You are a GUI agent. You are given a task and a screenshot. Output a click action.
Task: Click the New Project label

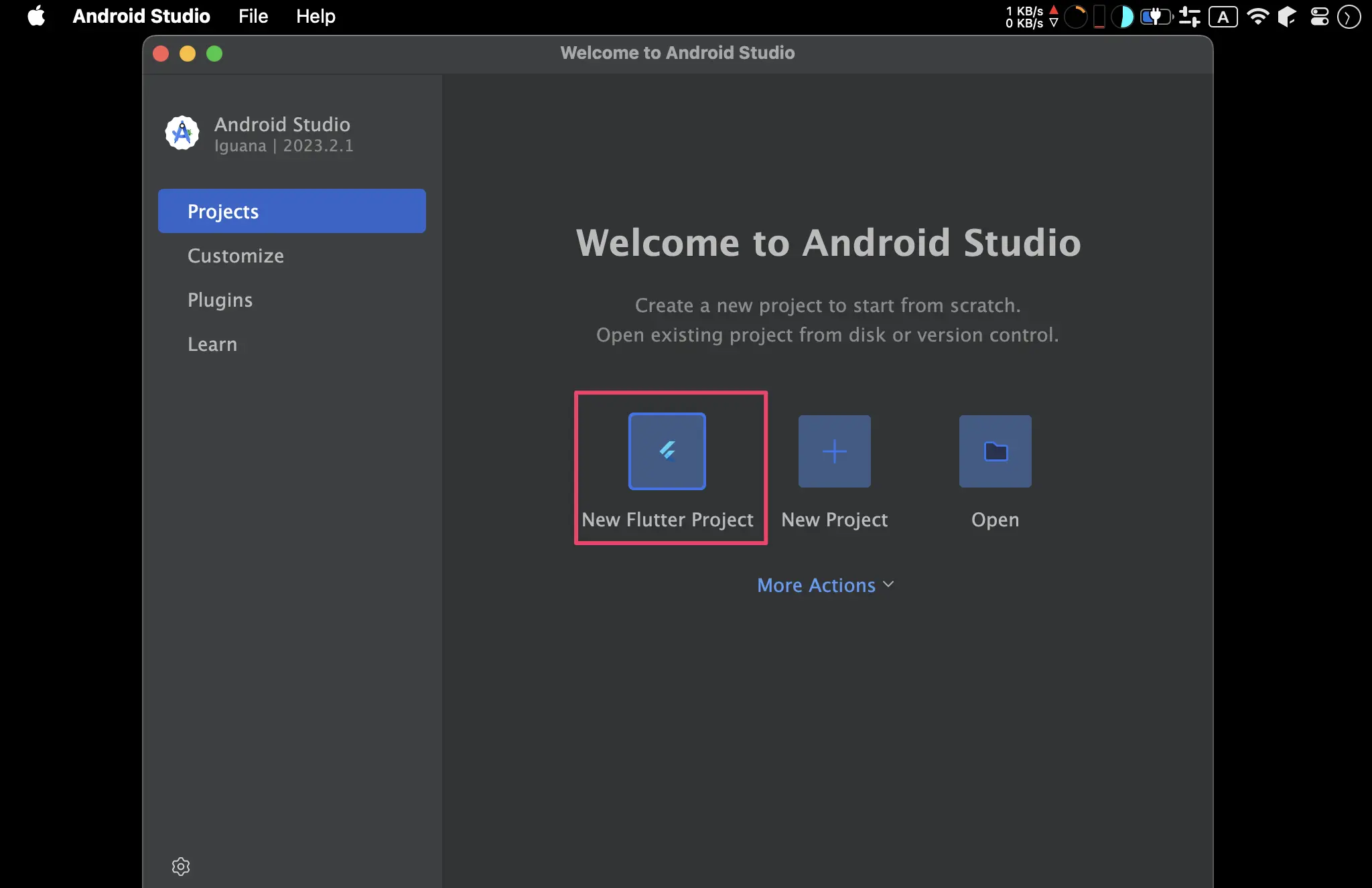click(835, 520)
